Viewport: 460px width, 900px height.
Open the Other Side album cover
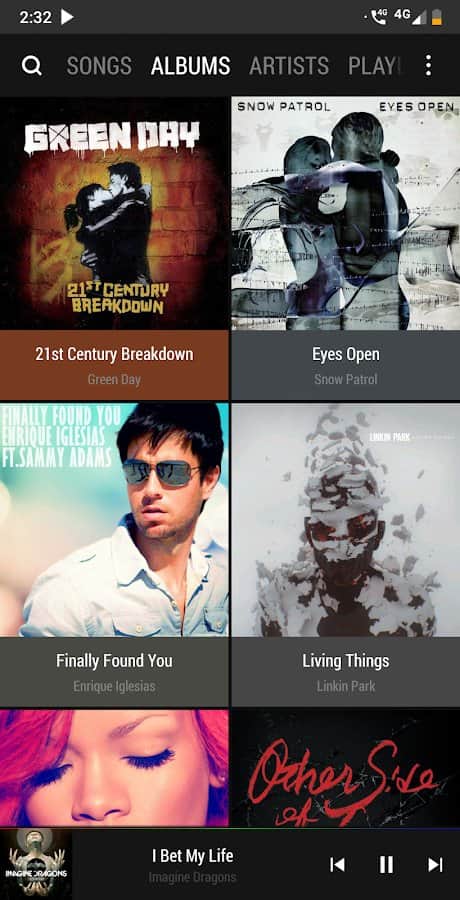click(x=346, y=768)
